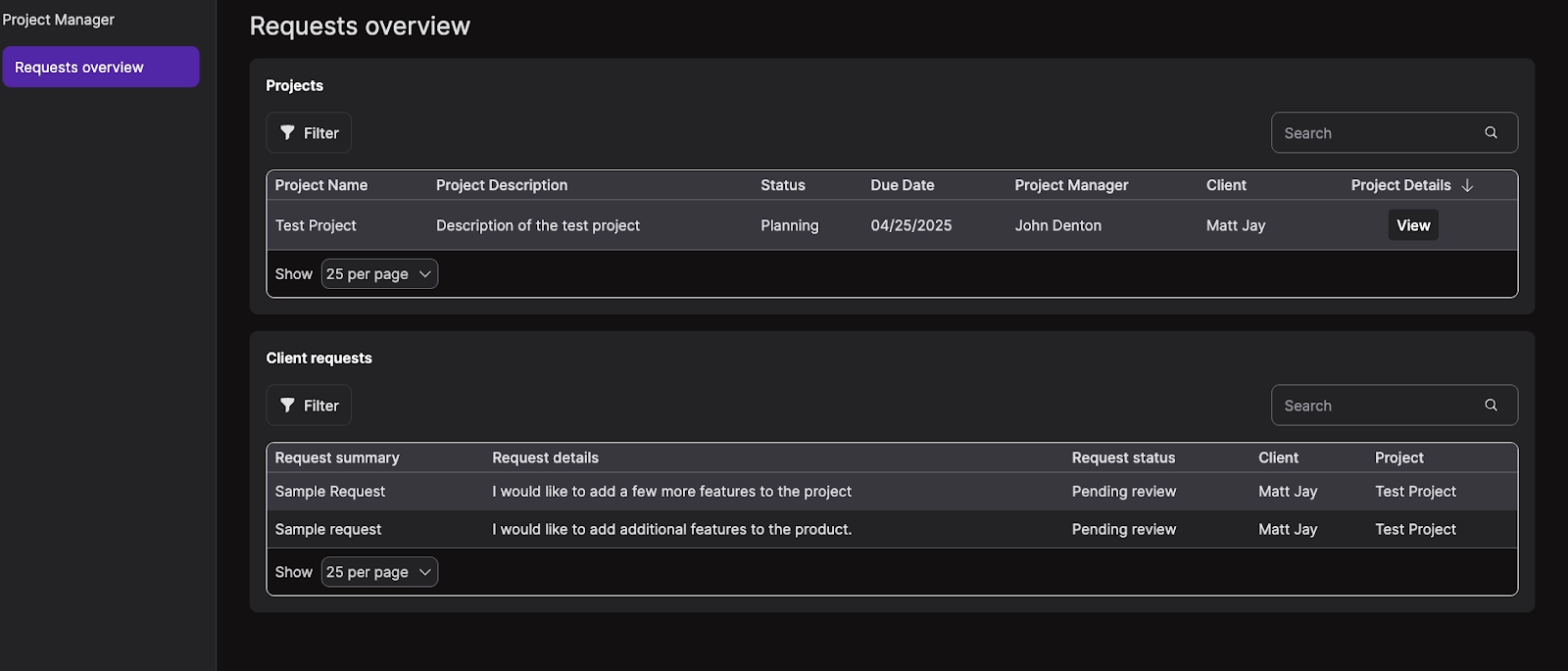Image resolution: width=1568 pixels, height=671 pixels.
Task: Click the John Denton cell
Action: (x=1058, y=225)
